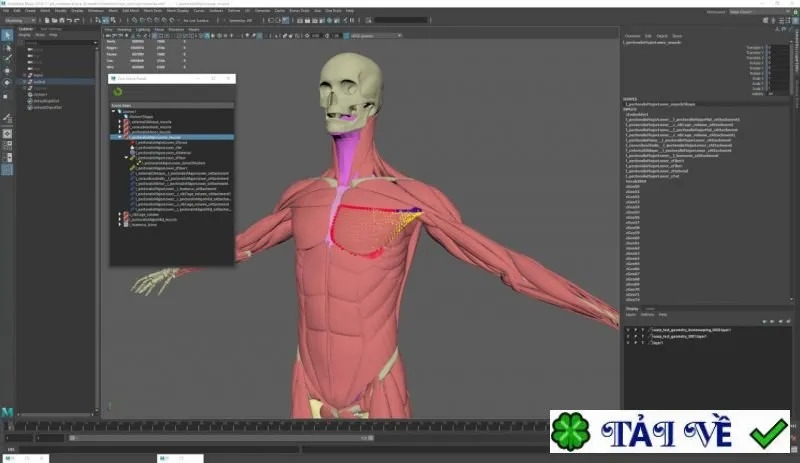Click the range slider bar below timeline
Screen dimensions: 800x463
point(221,437)
